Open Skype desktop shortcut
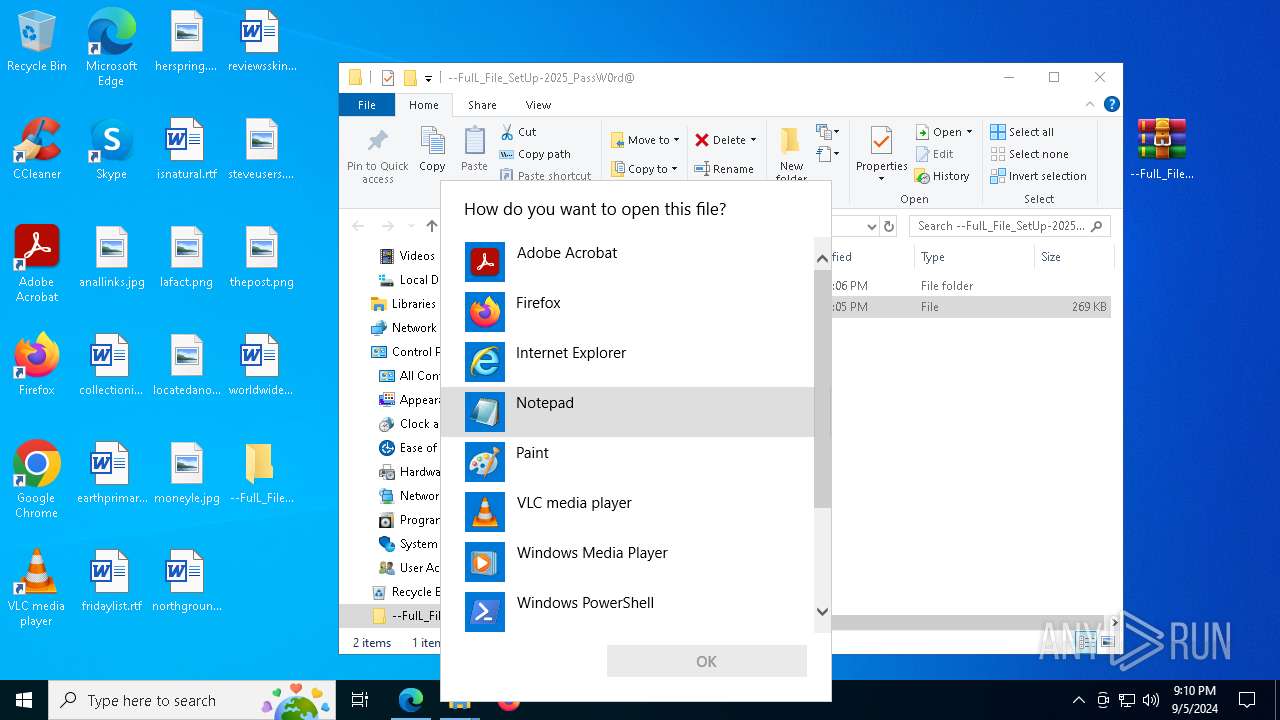Viewport: 1280px width, 720px height. [x=111, y=149]
